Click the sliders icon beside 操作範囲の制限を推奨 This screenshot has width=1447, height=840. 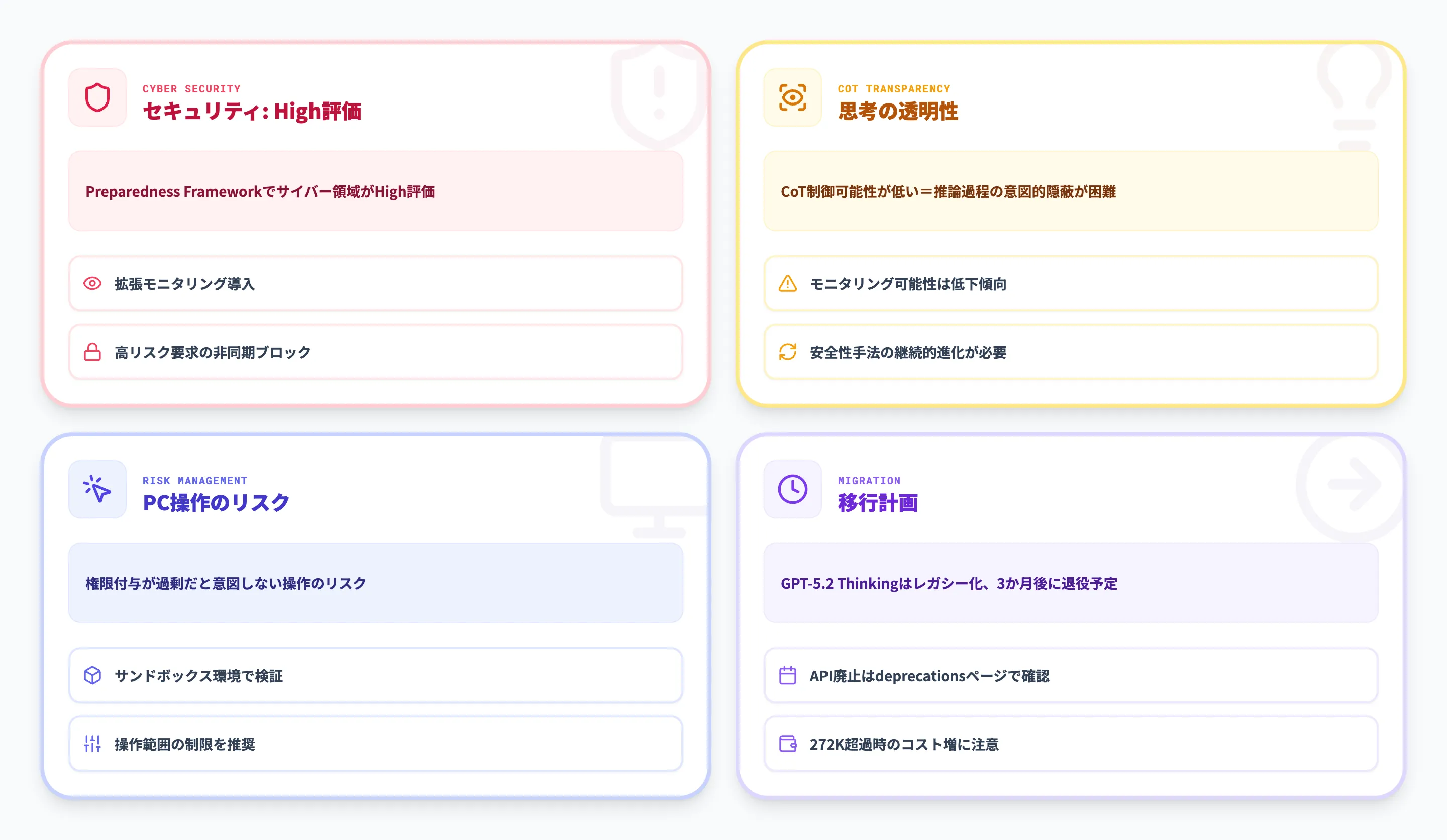(92, 744)
